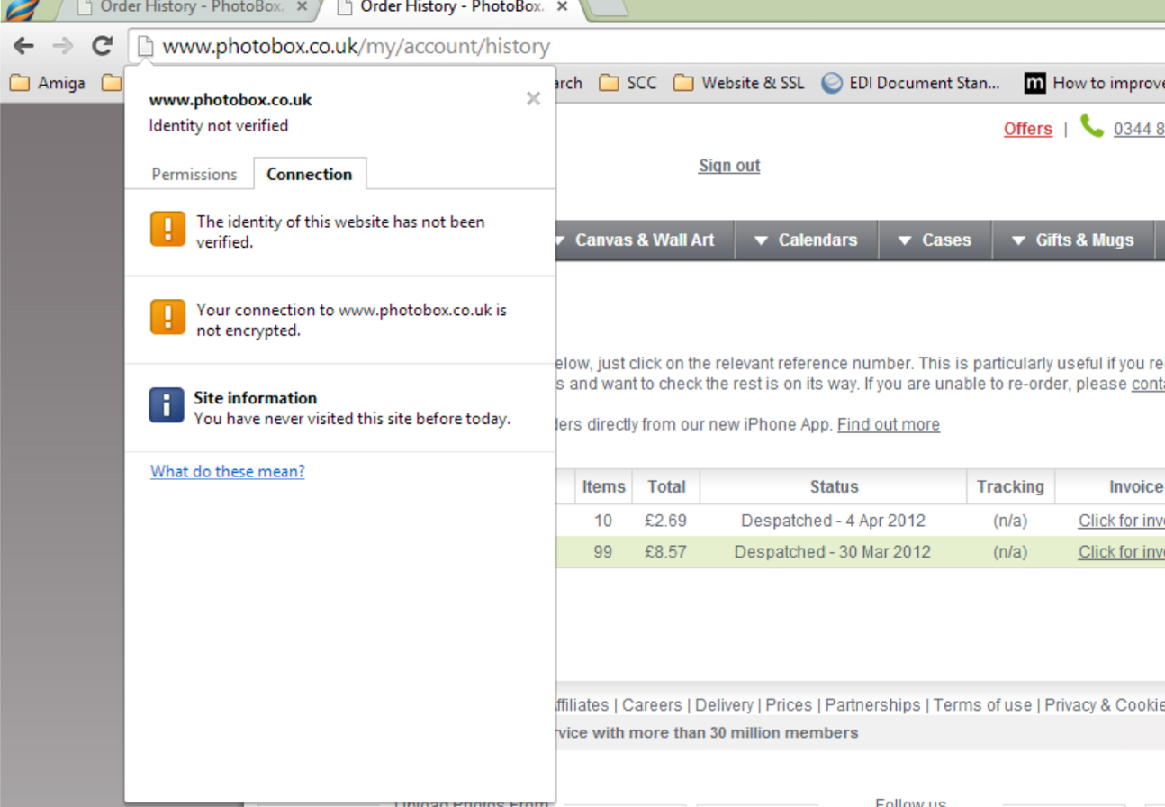The width and height of the screenshot is (1165, 807).
Task: Click the identity not verified warning icon
Action: click(167, 229)
